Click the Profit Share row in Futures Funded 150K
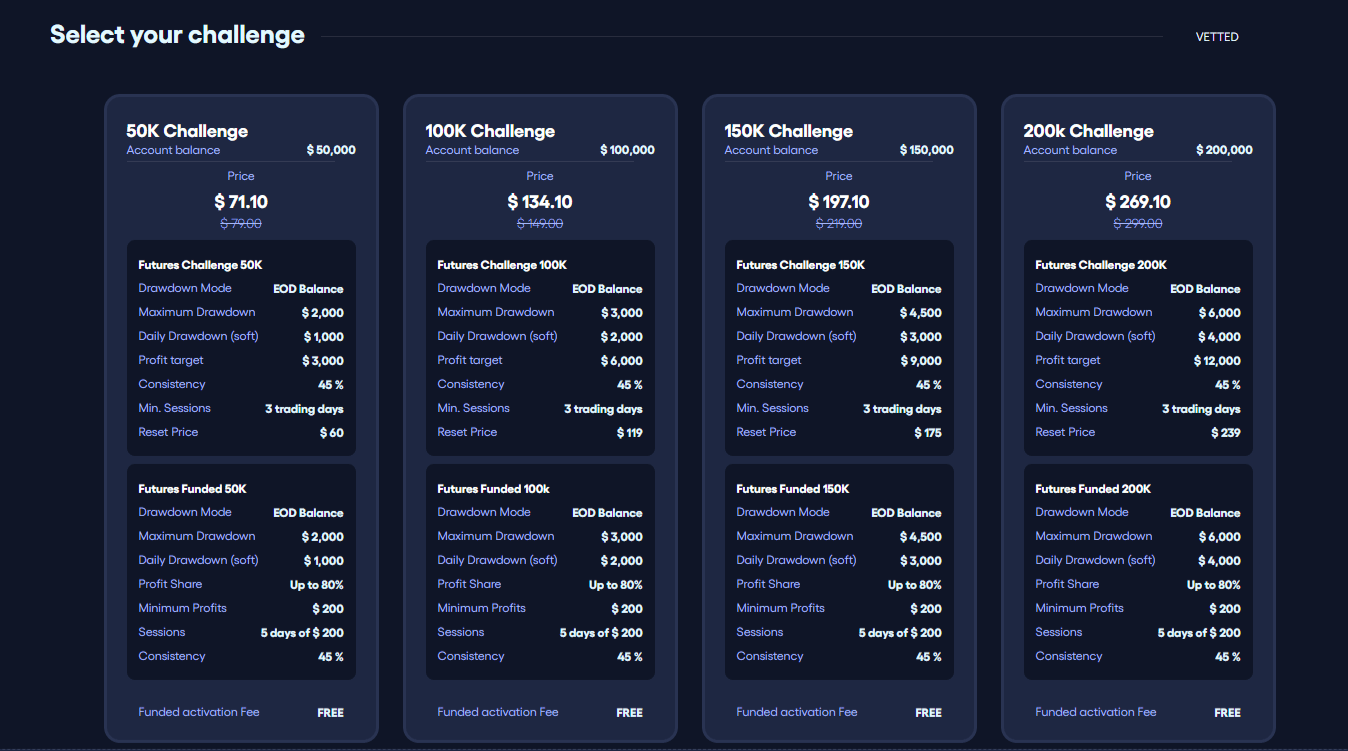The height and width of the screenshot is (751, 1348). point(839,583)
